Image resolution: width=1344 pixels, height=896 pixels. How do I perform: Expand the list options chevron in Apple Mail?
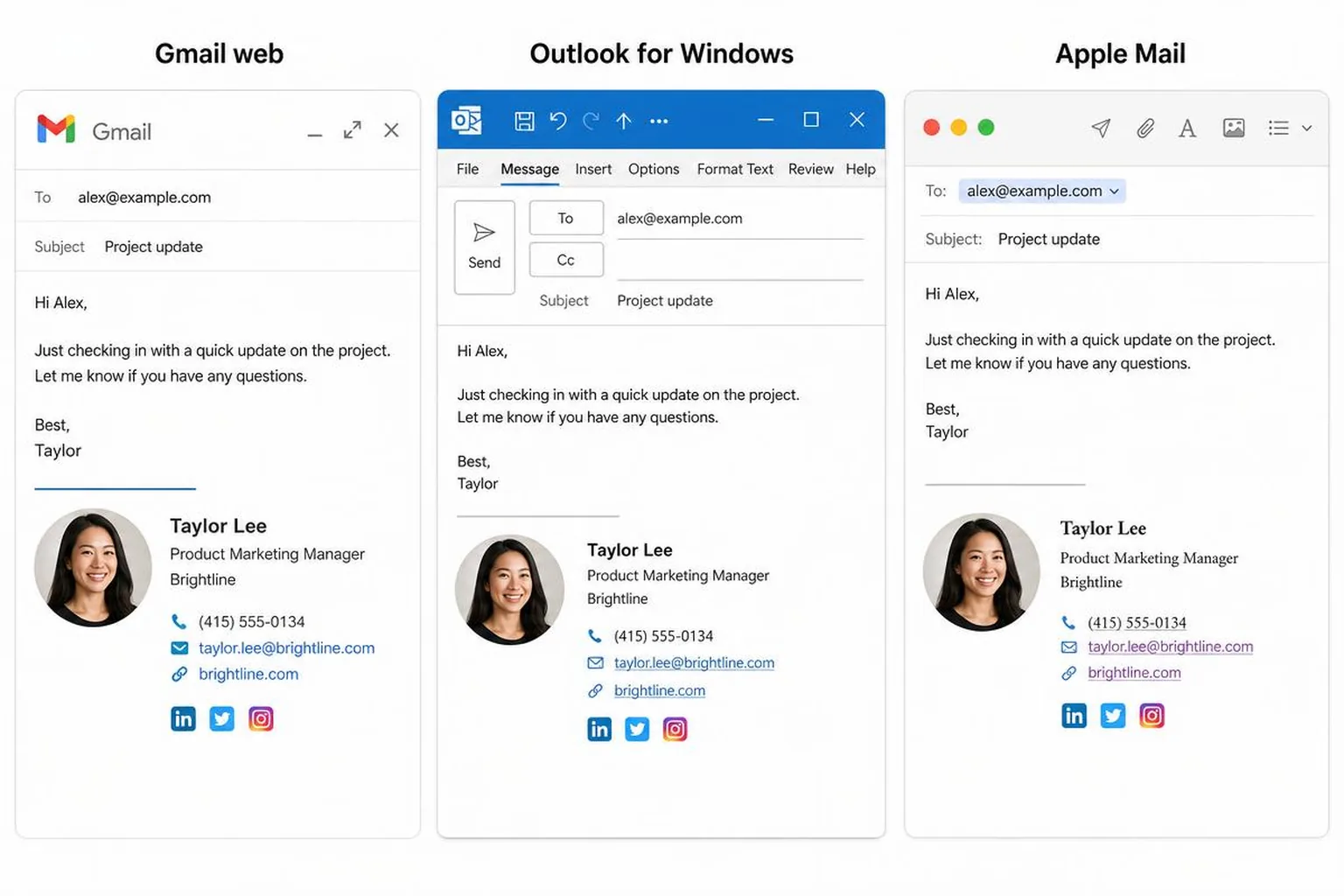click(x=1306, y=128)
